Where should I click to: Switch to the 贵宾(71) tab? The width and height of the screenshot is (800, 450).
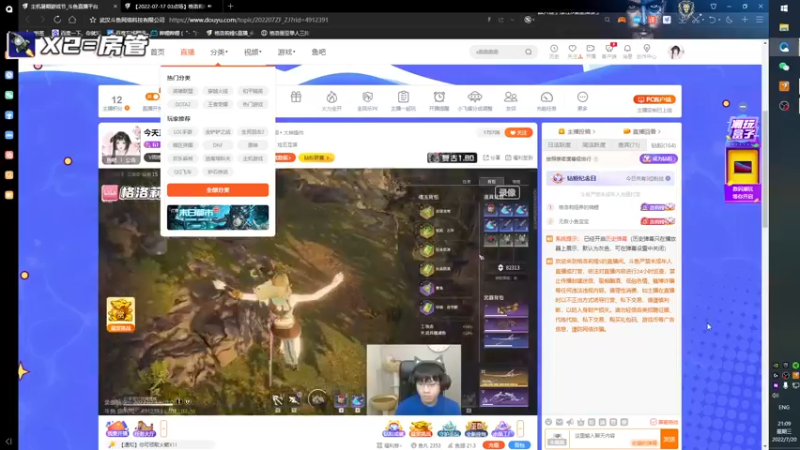(x=629, y=145)
